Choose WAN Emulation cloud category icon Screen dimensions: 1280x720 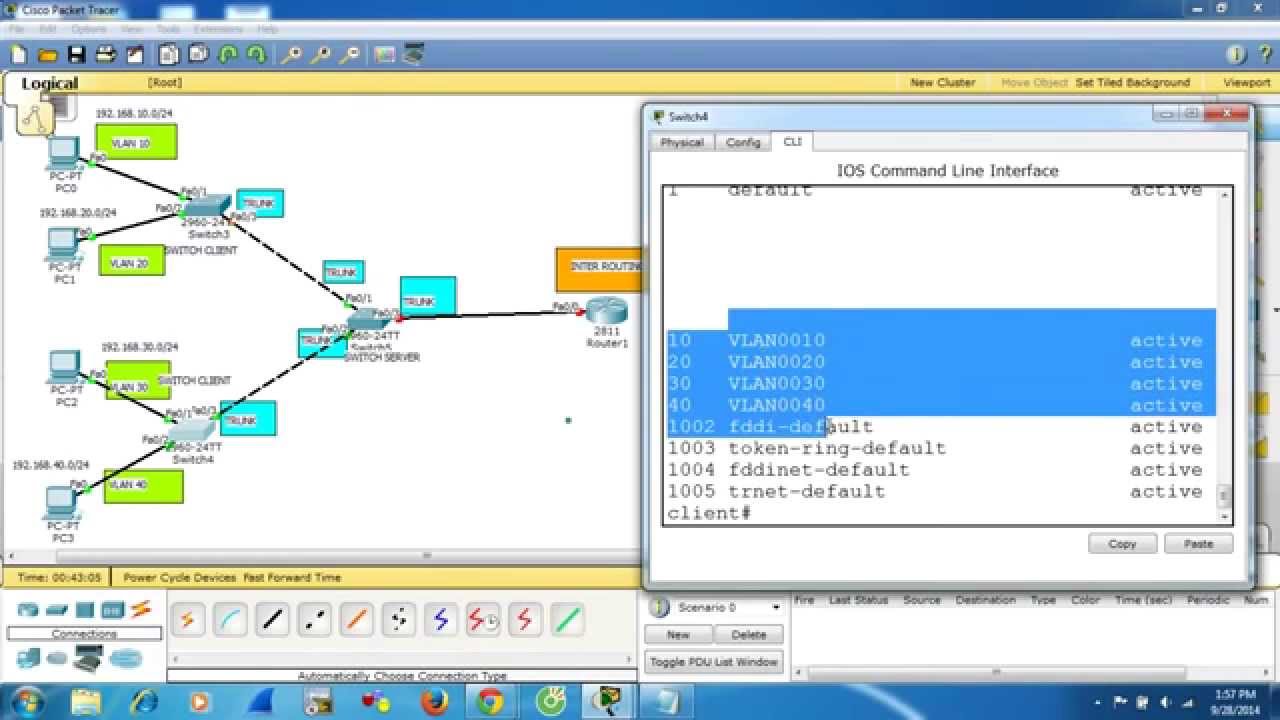pos(57,658)
